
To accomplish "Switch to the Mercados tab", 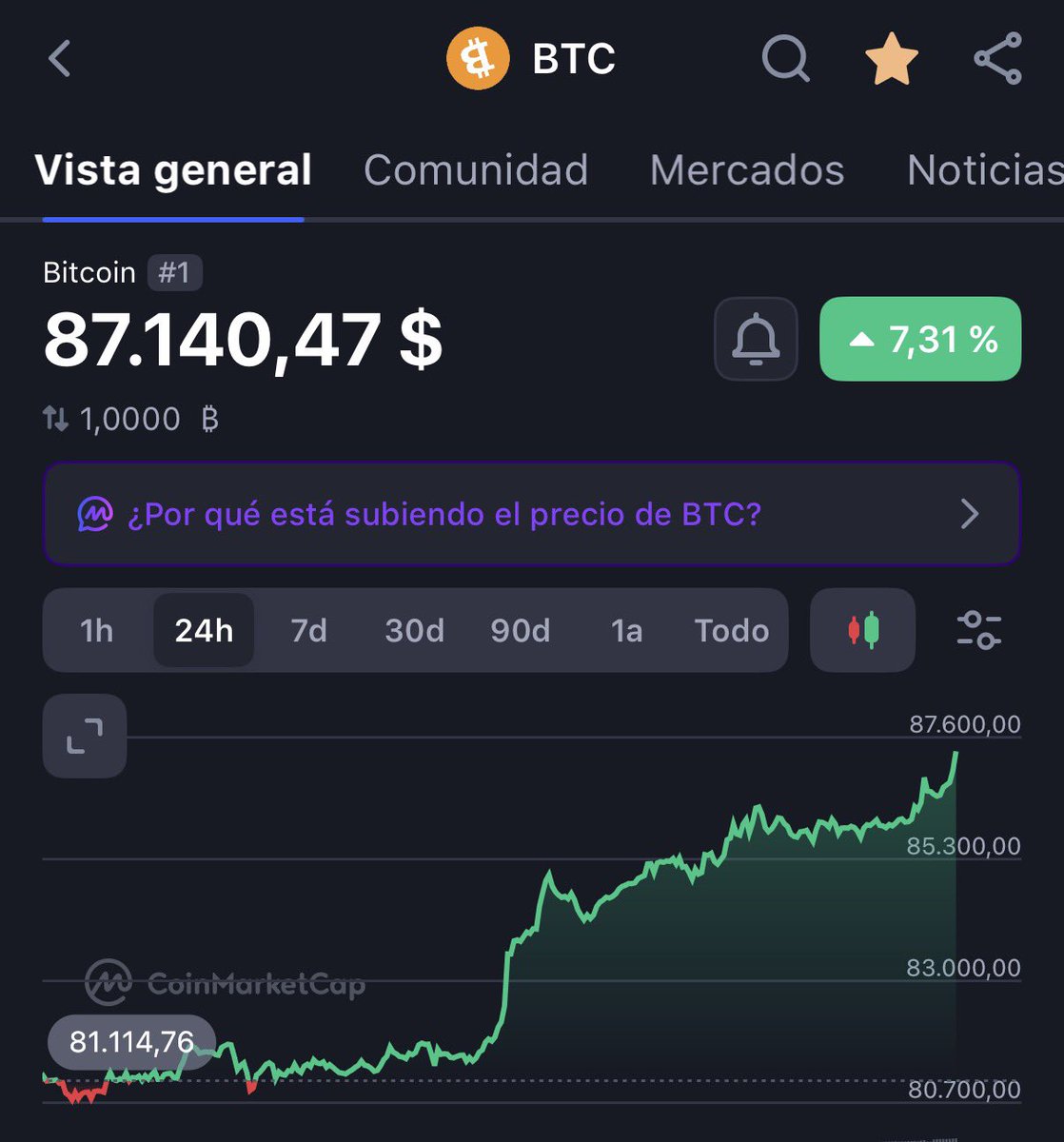I will (747, 170).
